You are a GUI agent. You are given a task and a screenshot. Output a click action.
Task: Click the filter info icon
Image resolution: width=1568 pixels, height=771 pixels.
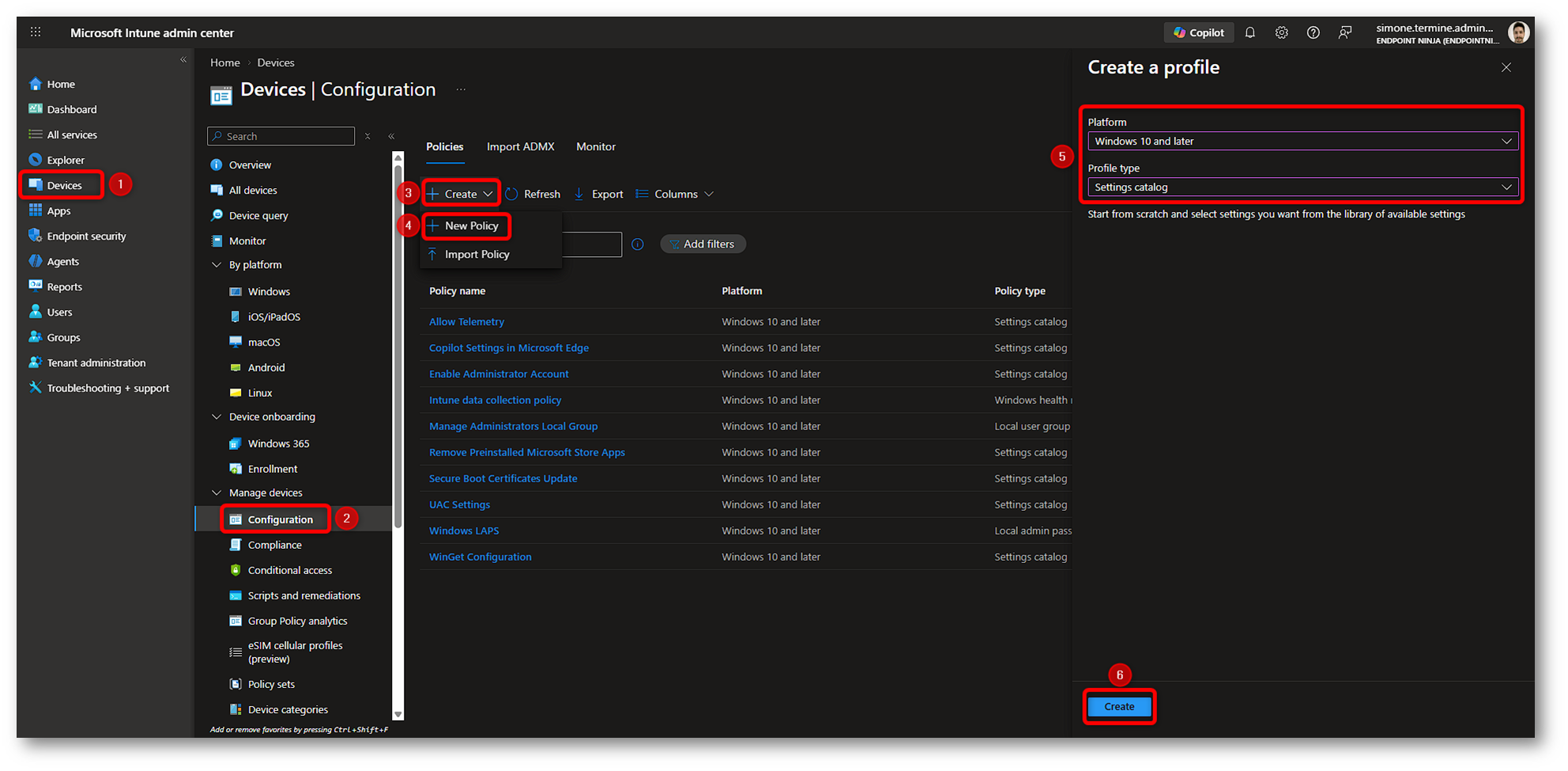(638, 244)
